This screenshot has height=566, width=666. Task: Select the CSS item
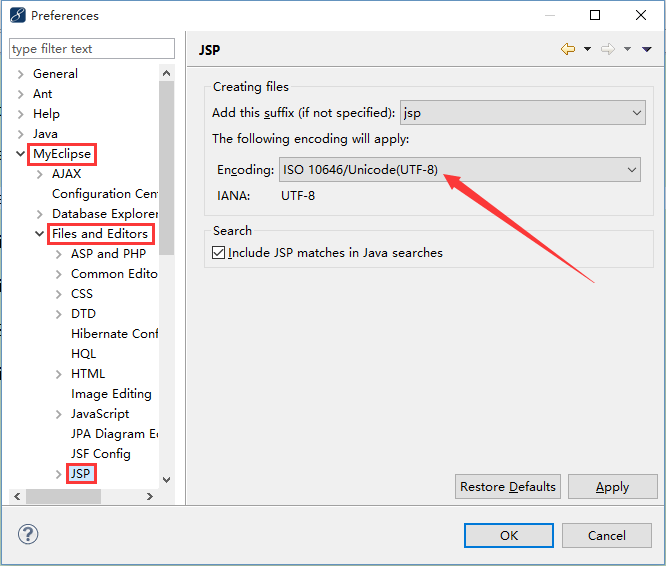coord(82,294)
